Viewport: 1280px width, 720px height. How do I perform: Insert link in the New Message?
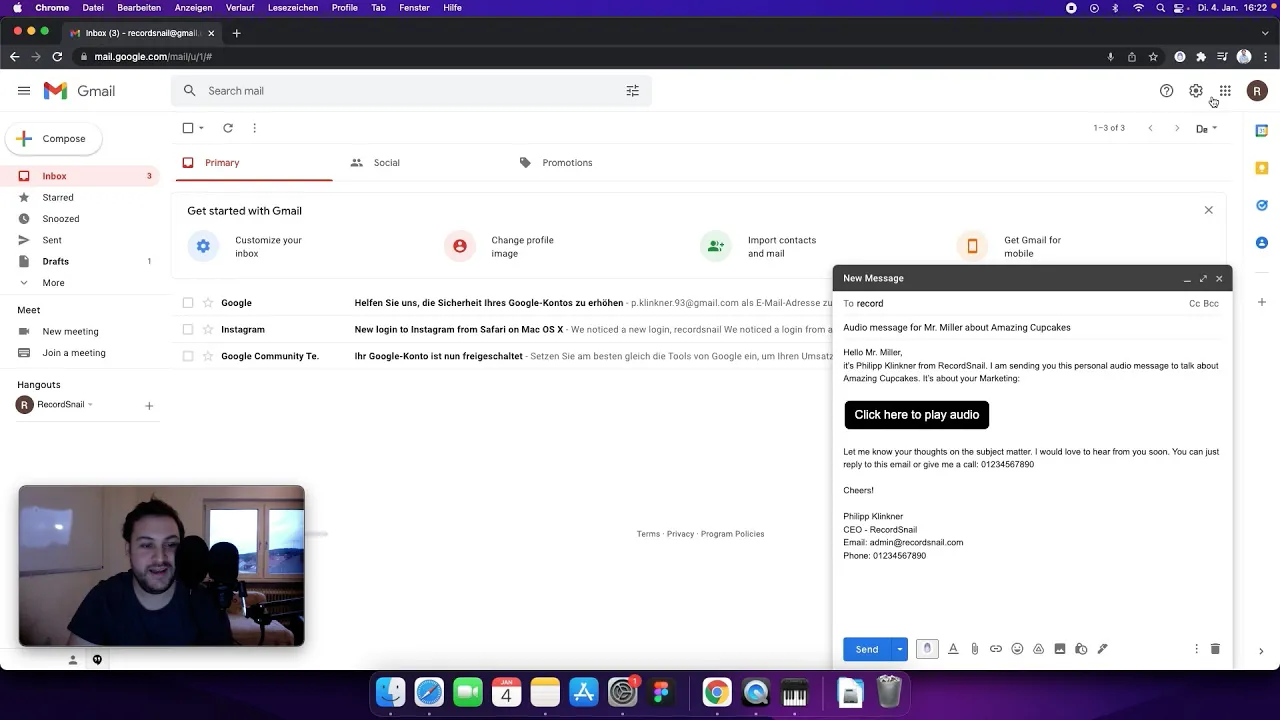tap(996, 649)
